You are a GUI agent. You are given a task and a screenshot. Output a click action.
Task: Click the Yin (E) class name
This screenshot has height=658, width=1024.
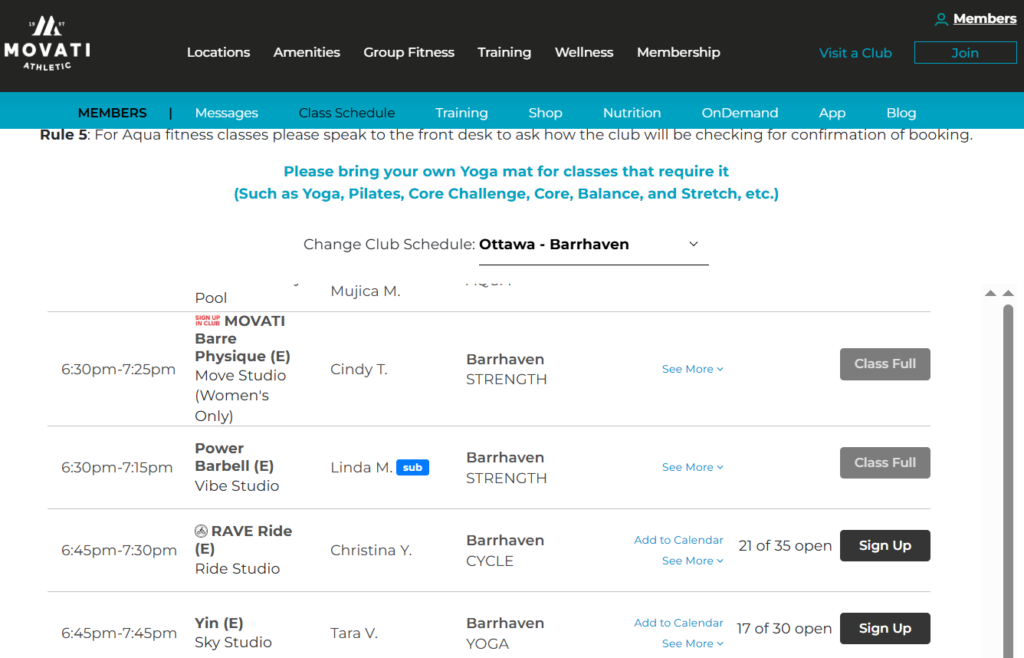(219, 623)
